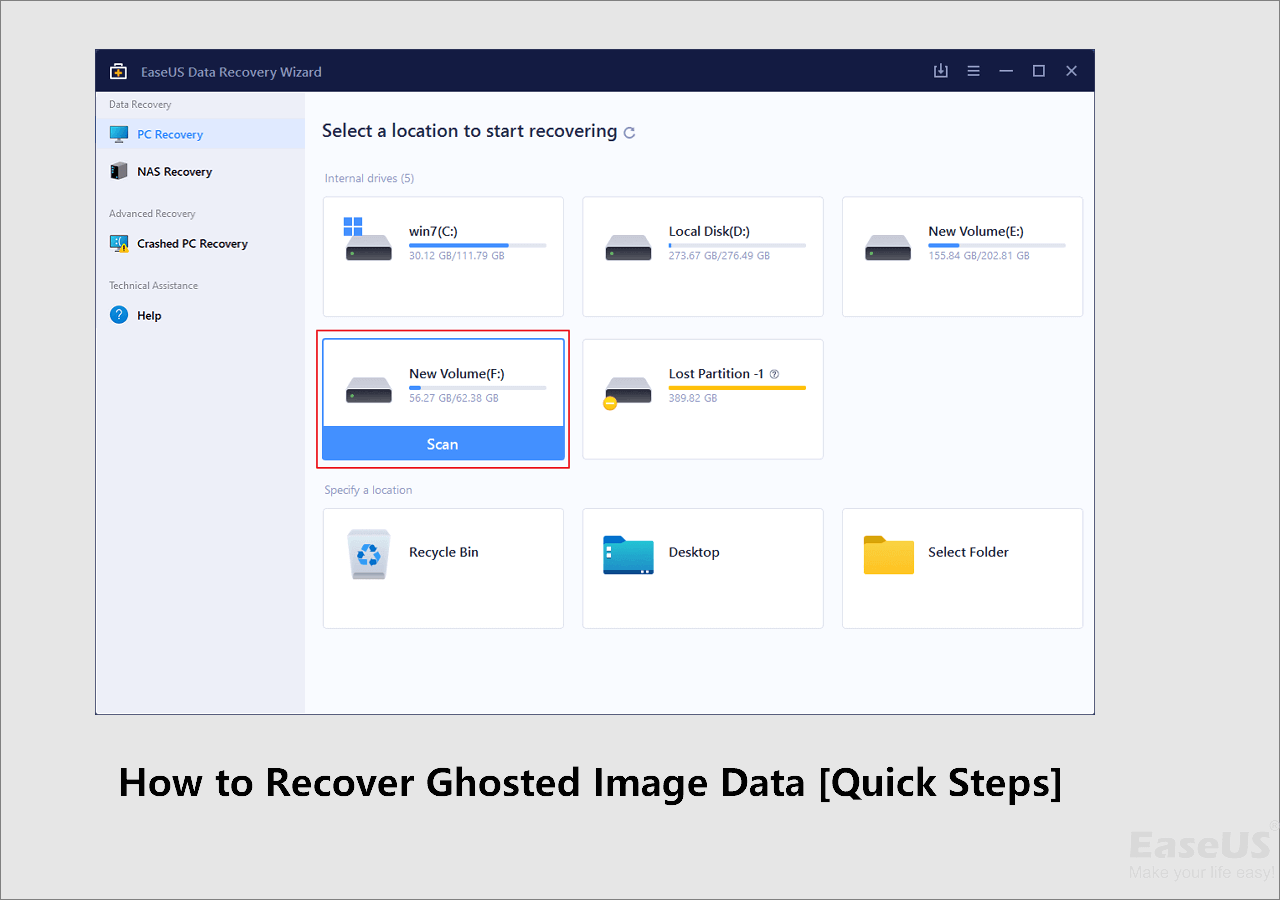Viewport: 1280px width, 900px height.
Task: Click the 273.67 GB/276.49 GB size text
Action: 719,256
